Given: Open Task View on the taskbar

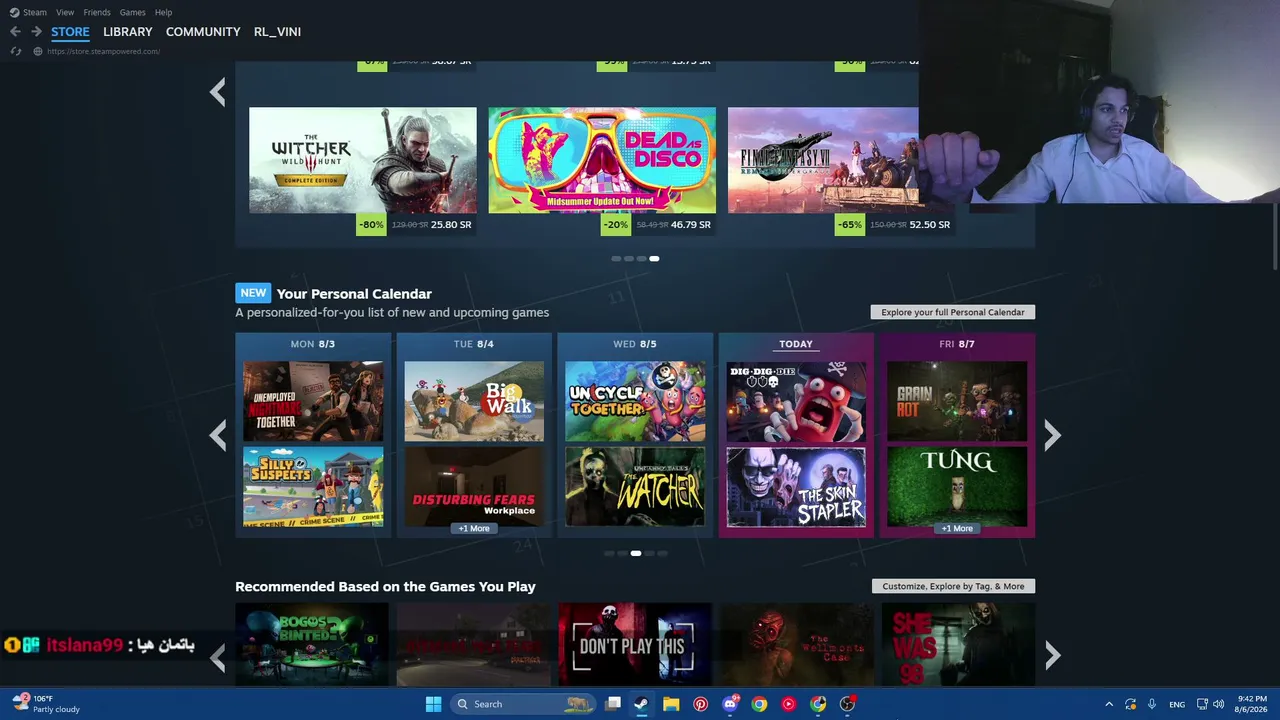Looking at the screenshot, I should pos(613,704).
